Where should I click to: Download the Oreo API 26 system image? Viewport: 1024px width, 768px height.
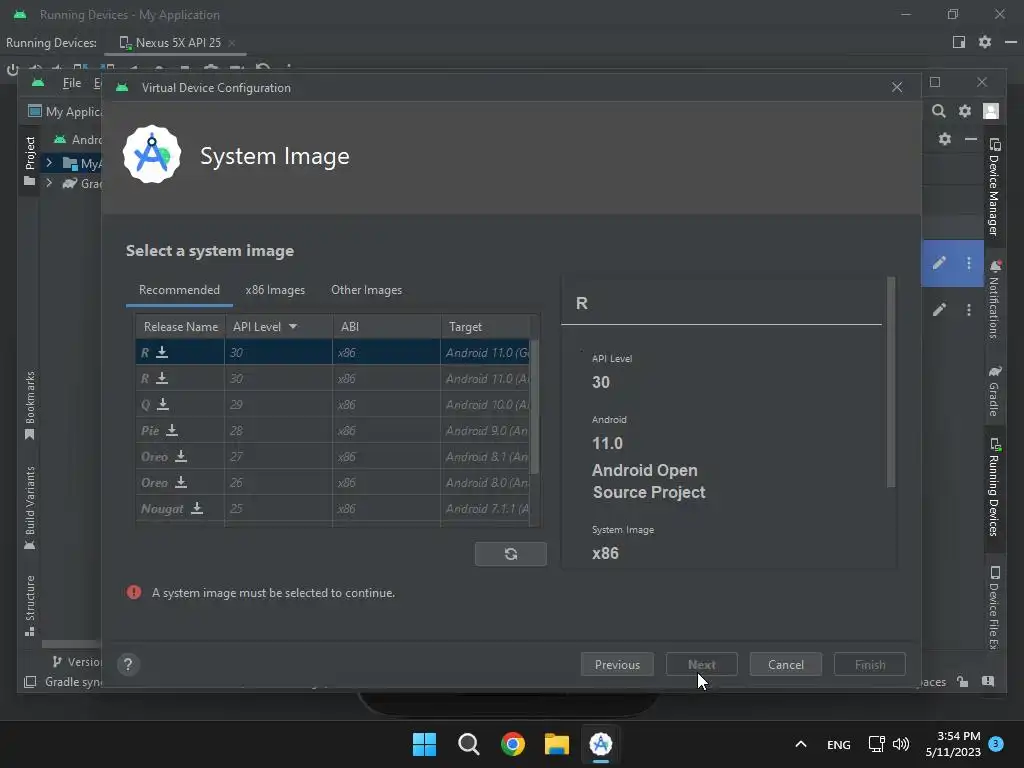click(181, 483)
